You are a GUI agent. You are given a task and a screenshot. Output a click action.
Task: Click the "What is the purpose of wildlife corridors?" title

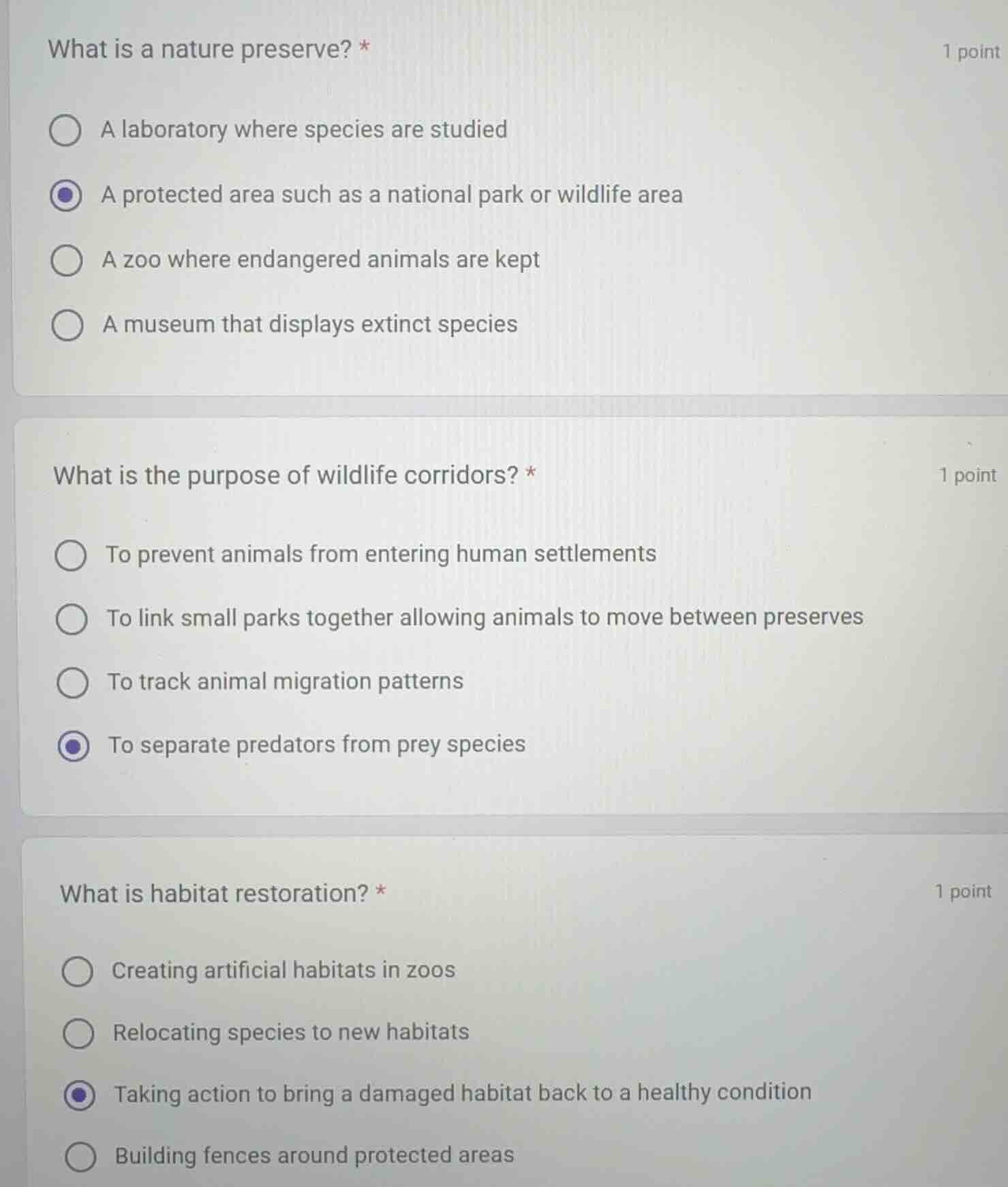click(286, 475)
